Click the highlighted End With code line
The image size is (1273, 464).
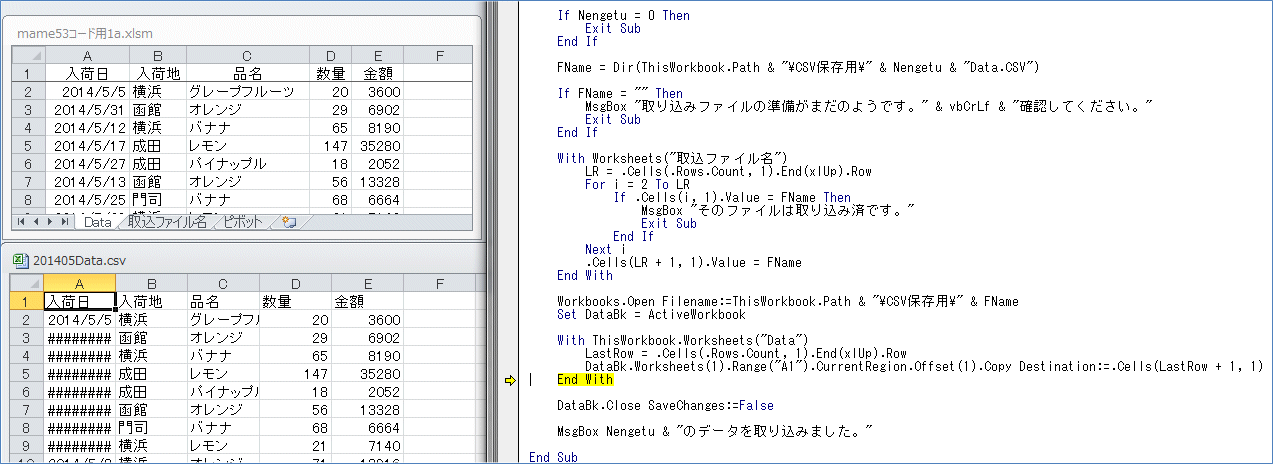(x=585, y=380)
